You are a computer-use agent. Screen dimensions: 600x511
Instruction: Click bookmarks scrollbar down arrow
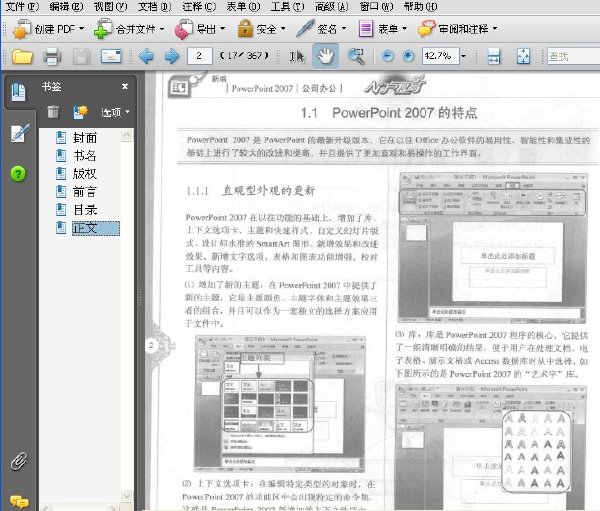(127, 495)
